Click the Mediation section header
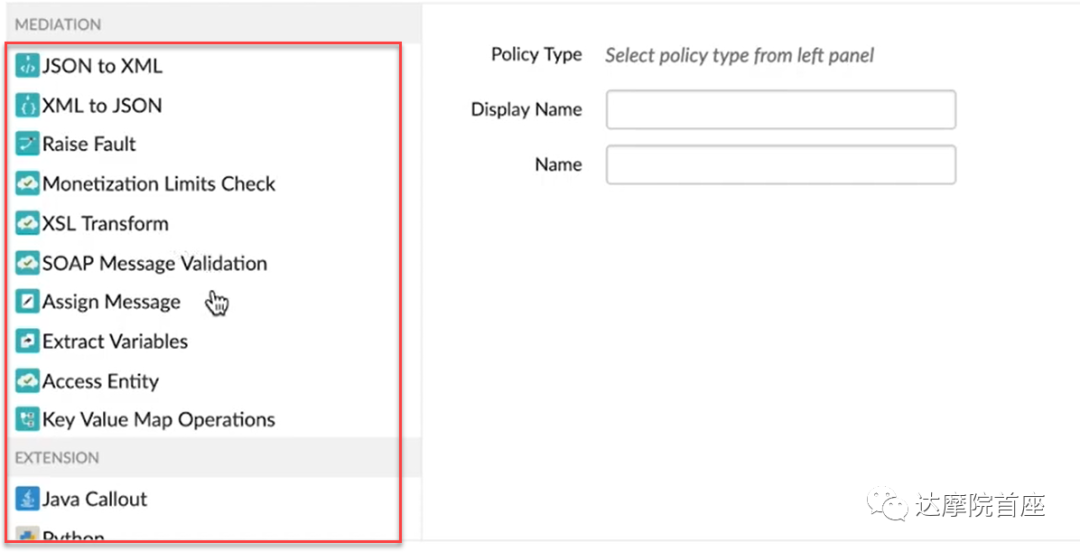Screen dimensions: 1080x552 point(58,24)
